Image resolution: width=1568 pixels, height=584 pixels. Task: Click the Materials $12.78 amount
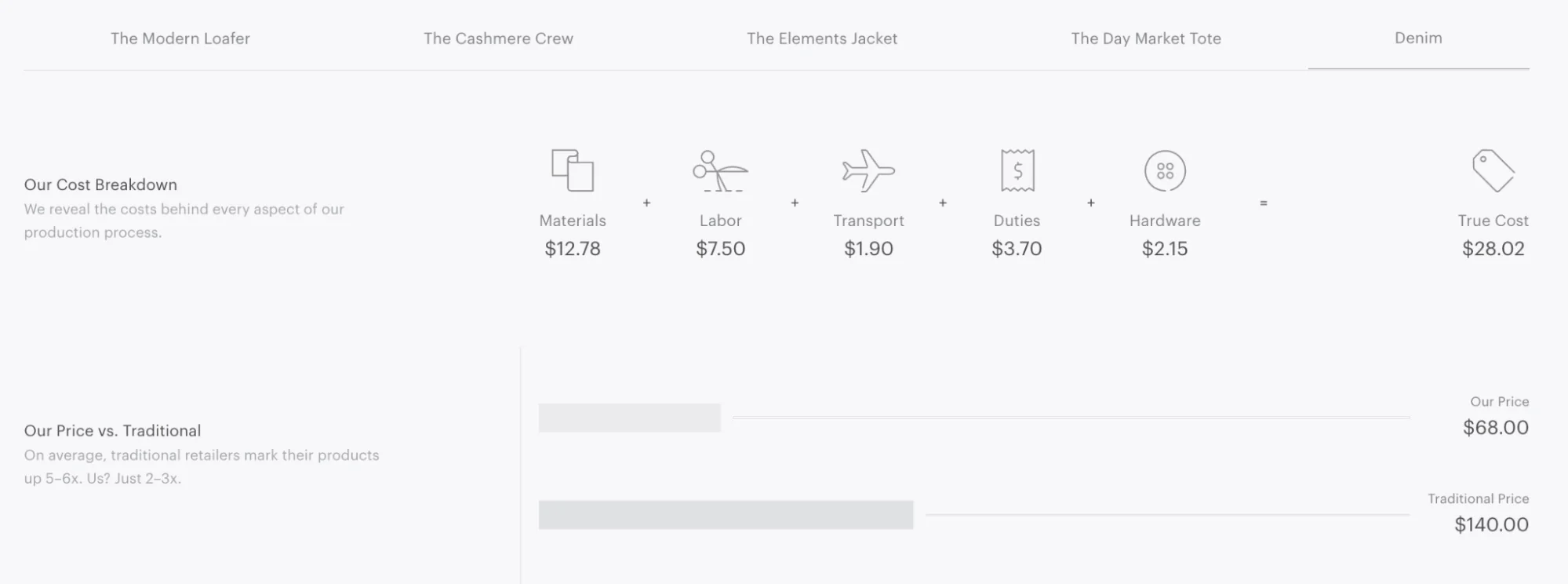click(573, 249)
